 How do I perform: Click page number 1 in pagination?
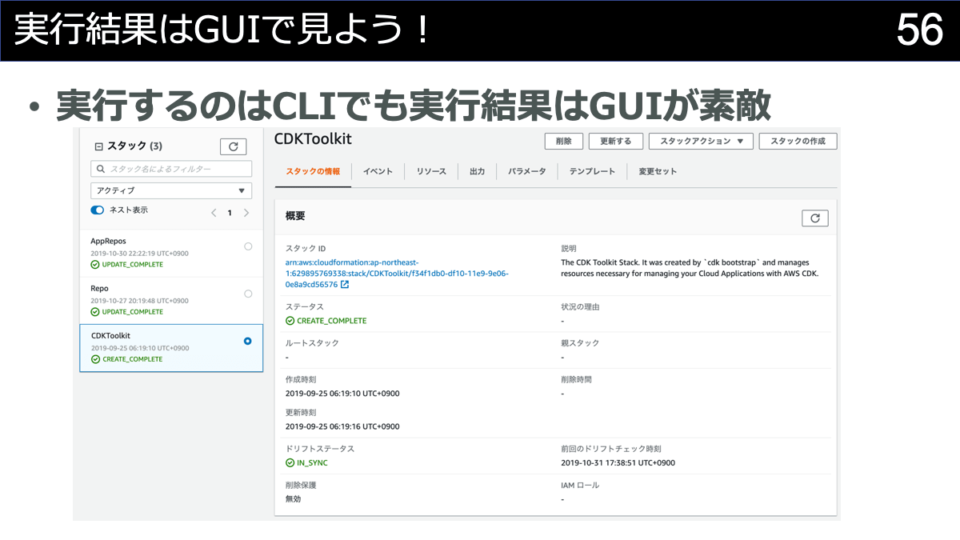click(x=230, y=213)
